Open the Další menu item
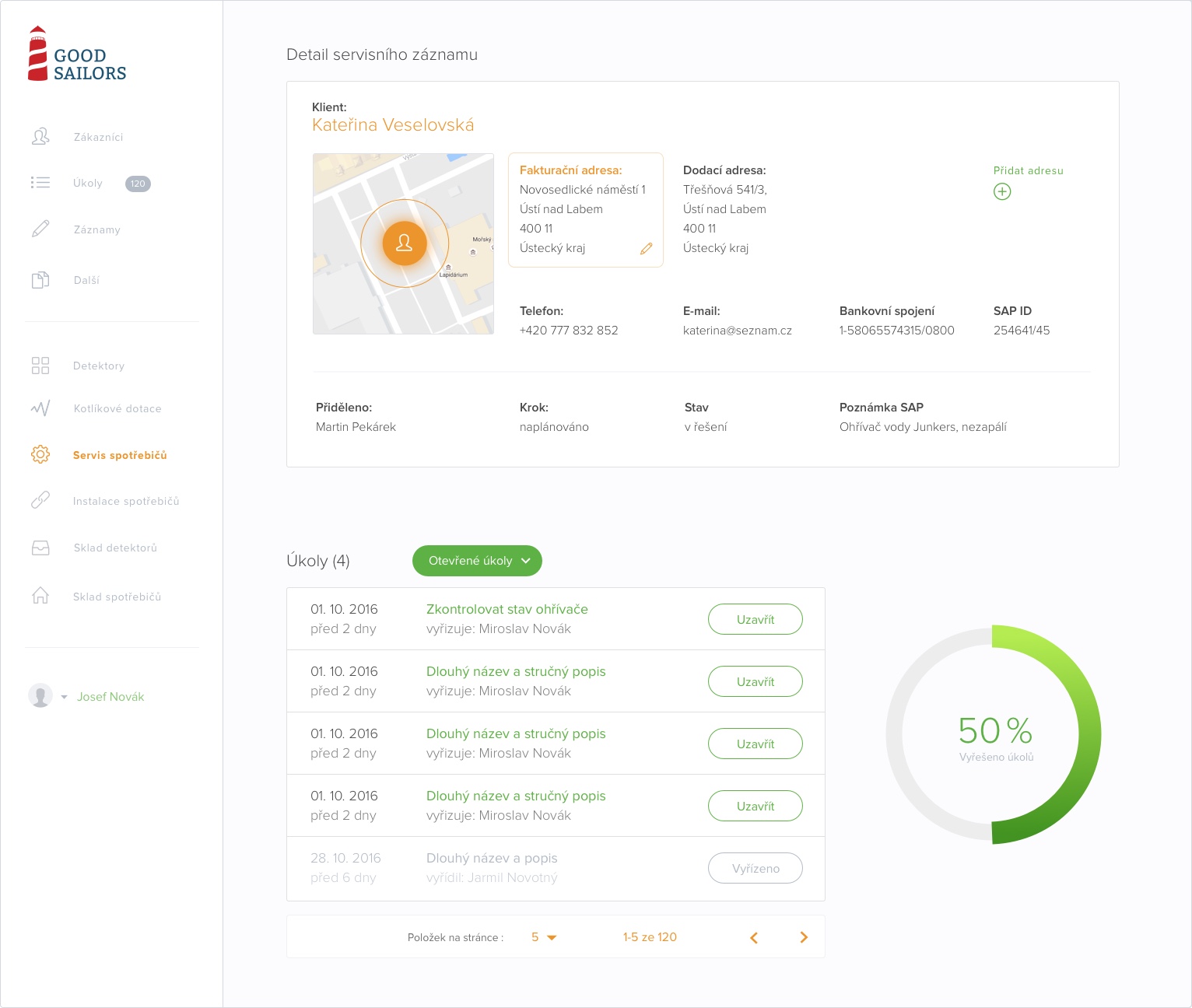The height and width of the screenshot is (1008, 1192). (x=86, y=280)
